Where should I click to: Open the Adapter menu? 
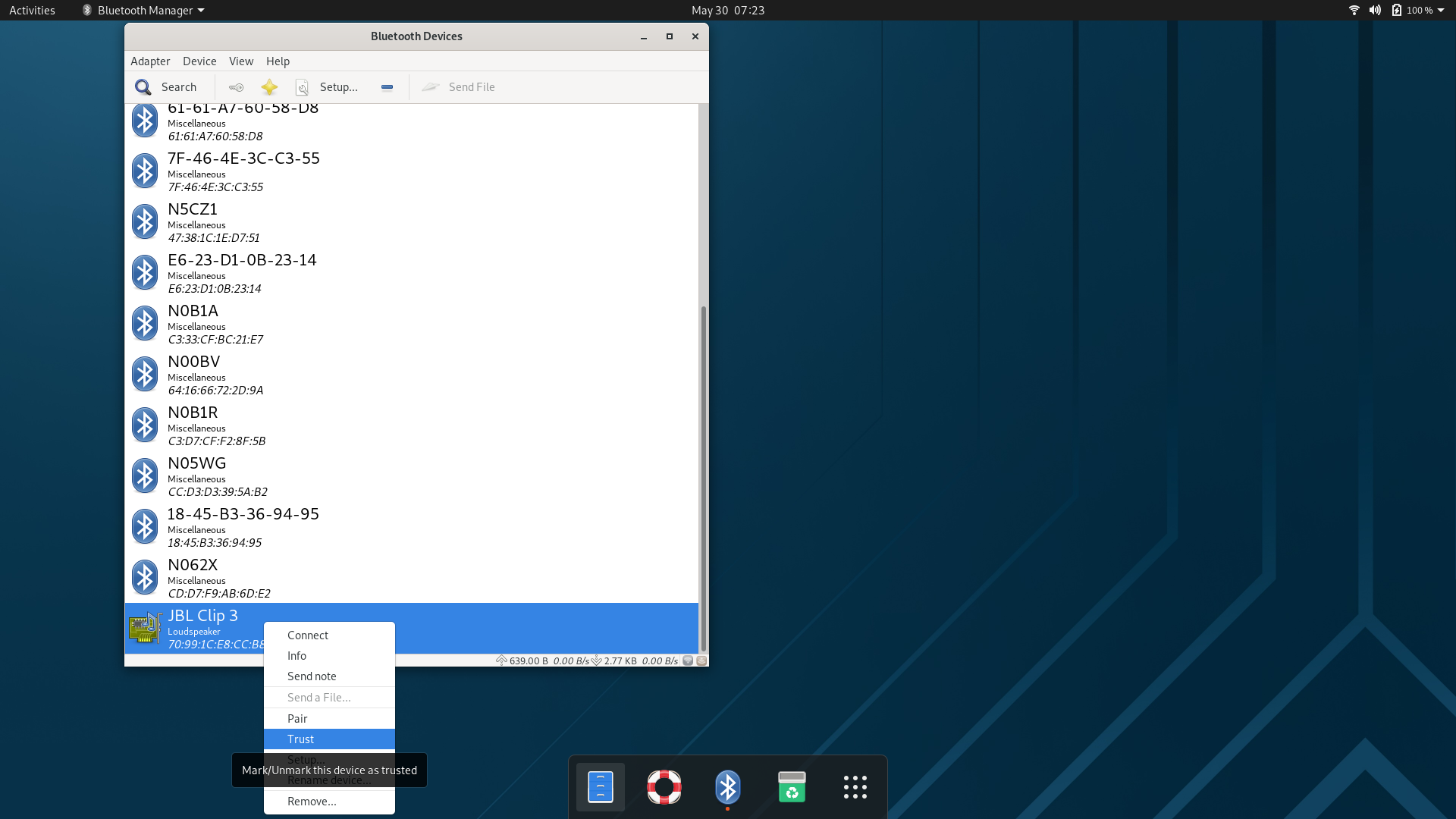click(x=150, y=61)
